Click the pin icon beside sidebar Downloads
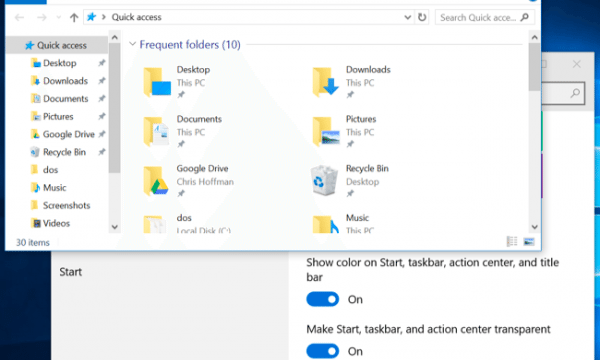 coord(101,81)
